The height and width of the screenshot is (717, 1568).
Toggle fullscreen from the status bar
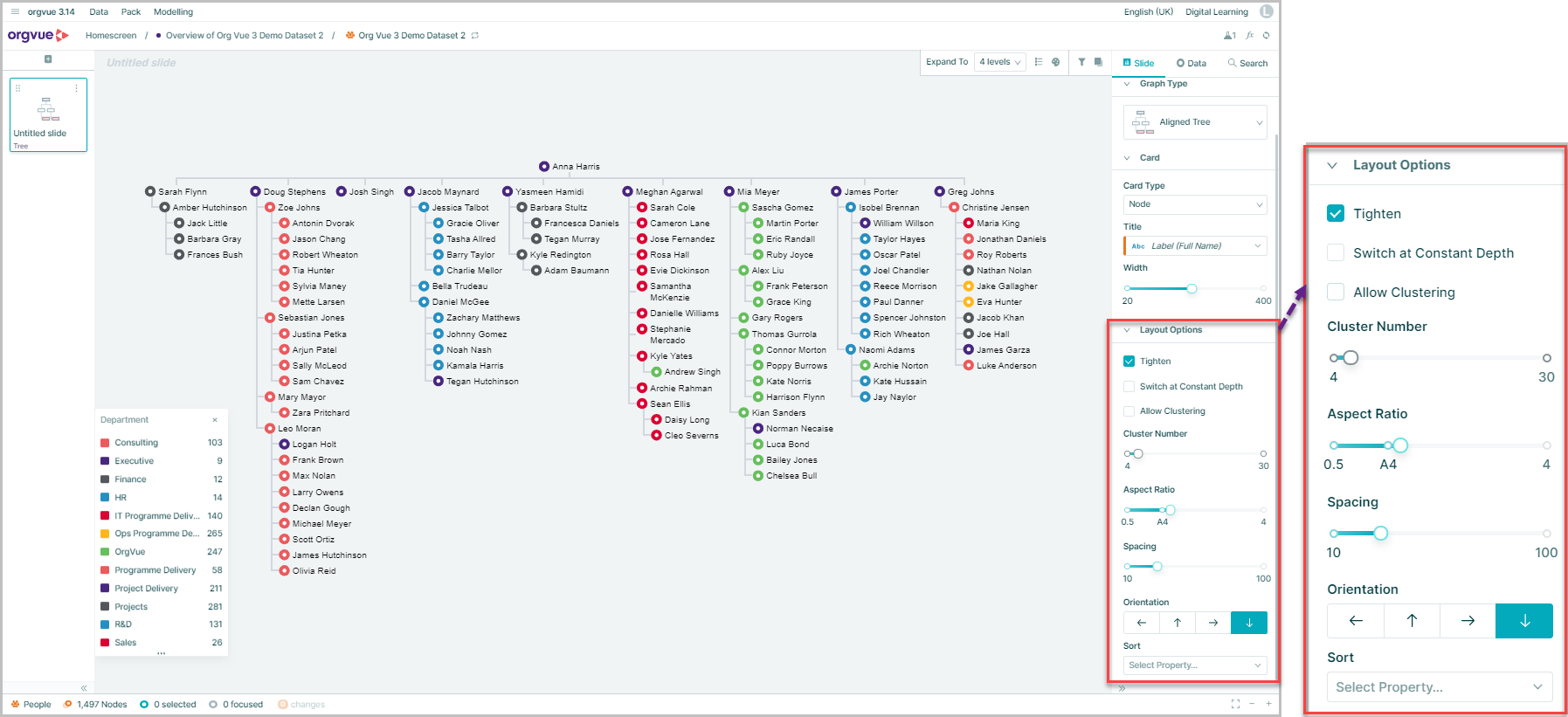[1235, 704]
